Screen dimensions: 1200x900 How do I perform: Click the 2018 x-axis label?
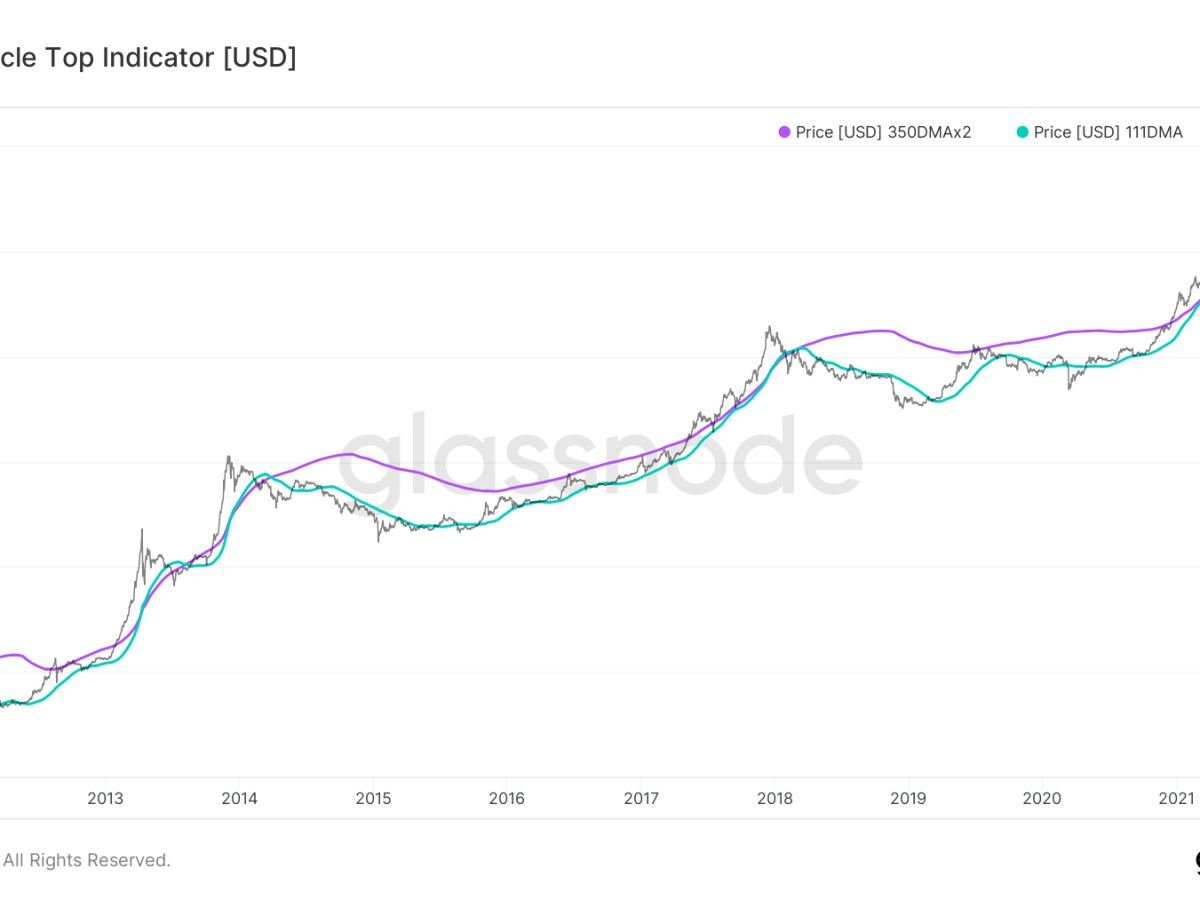774,798
